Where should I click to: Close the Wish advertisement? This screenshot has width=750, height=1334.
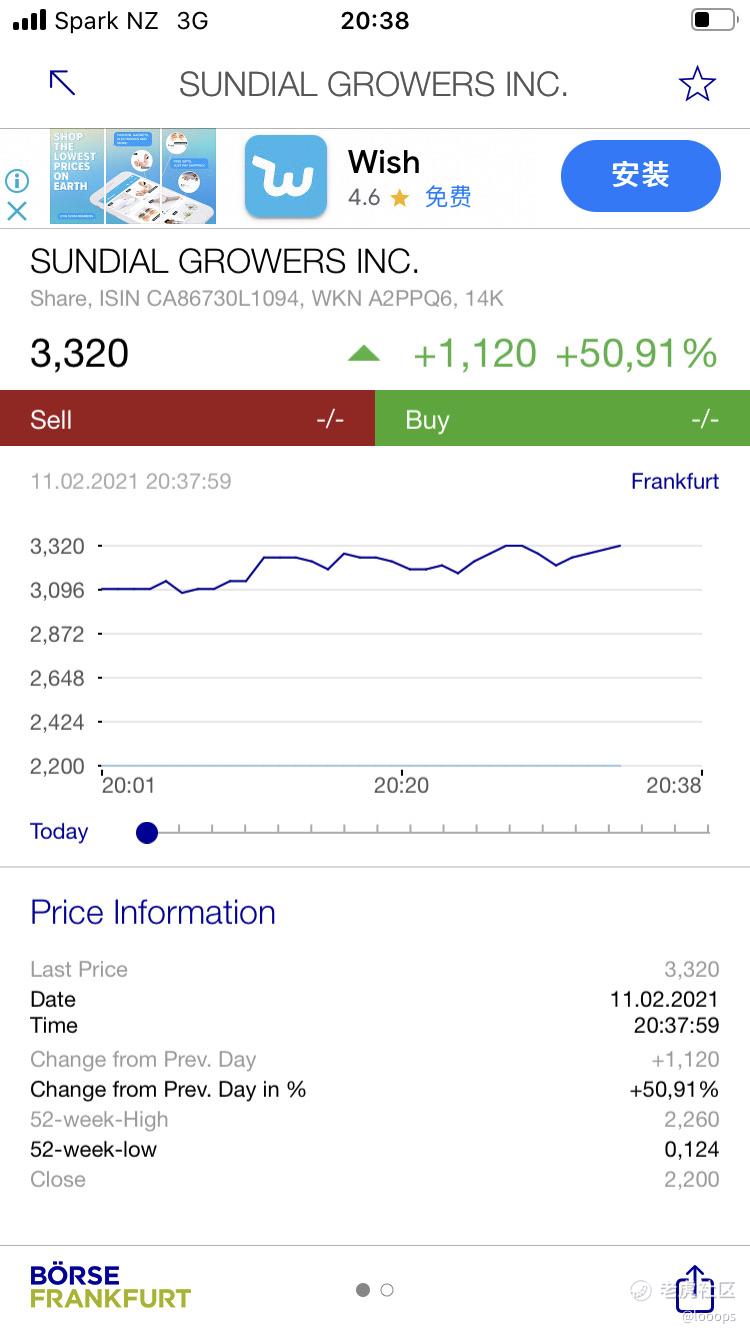(17, 211)
